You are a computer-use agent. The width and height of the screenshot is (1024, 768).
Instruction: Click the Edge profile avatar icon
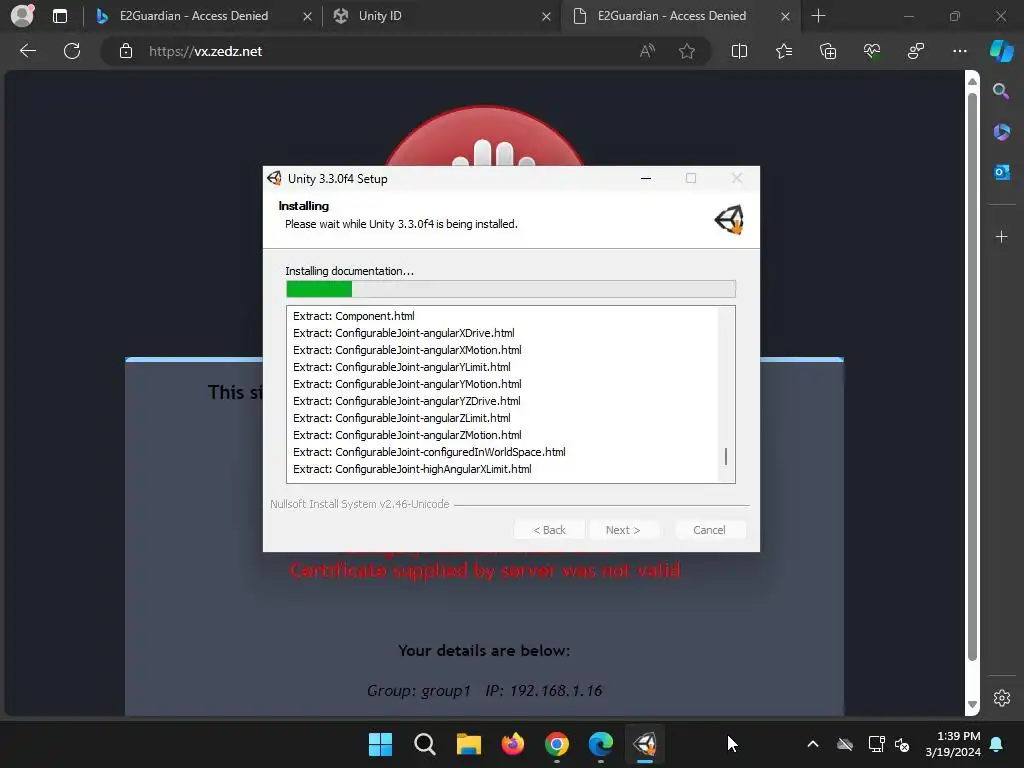22,15
